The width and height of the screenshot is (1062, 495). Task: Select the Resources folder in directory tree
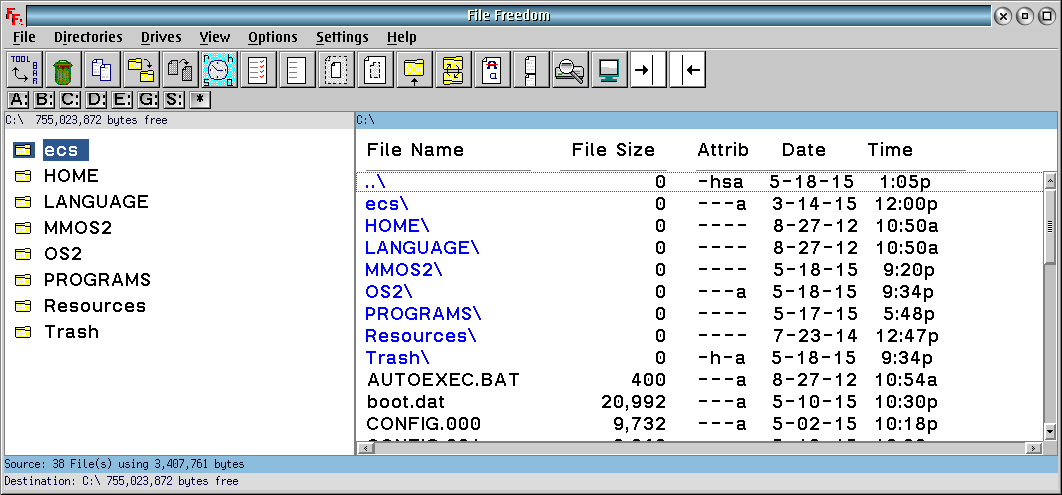pyautogui.click(x=94, y=306)
